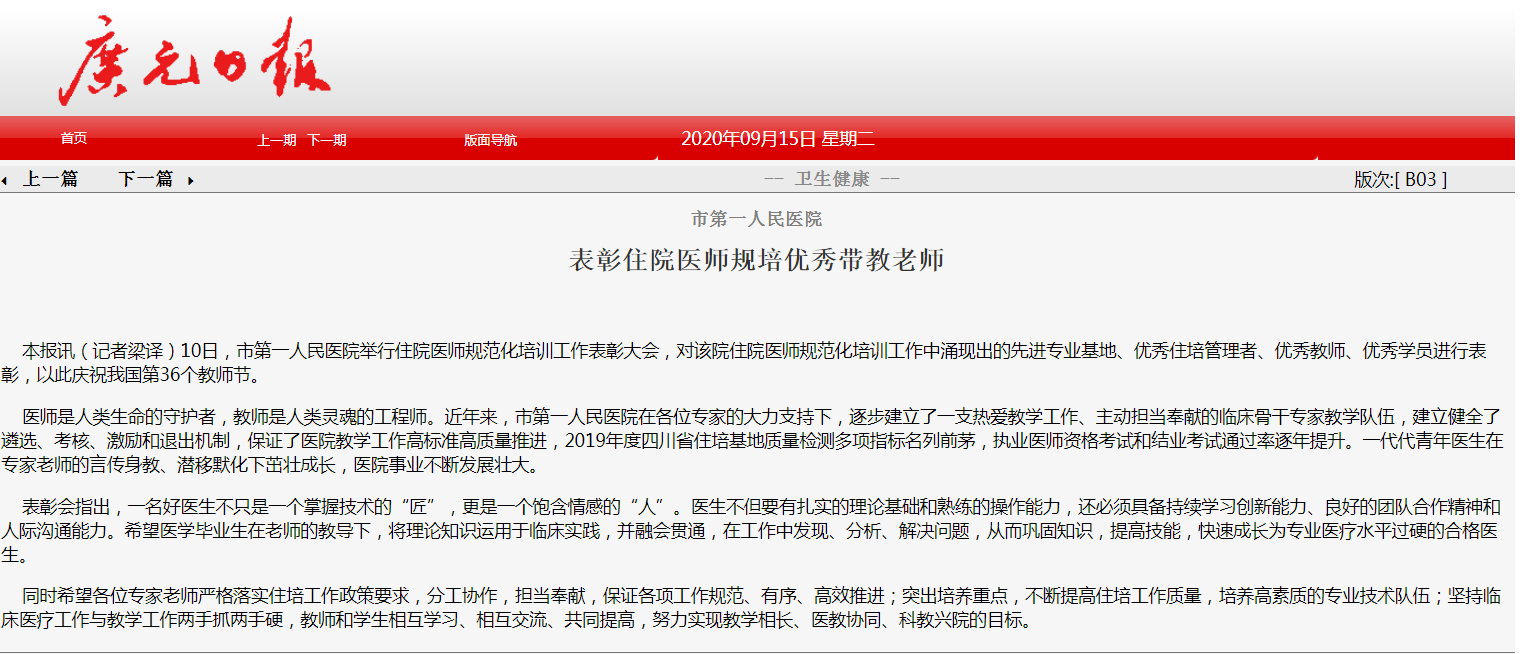Screen dimensions: 1524x654
Task: Open 版面导航 page navigation
Action: [x=490, y=140]
